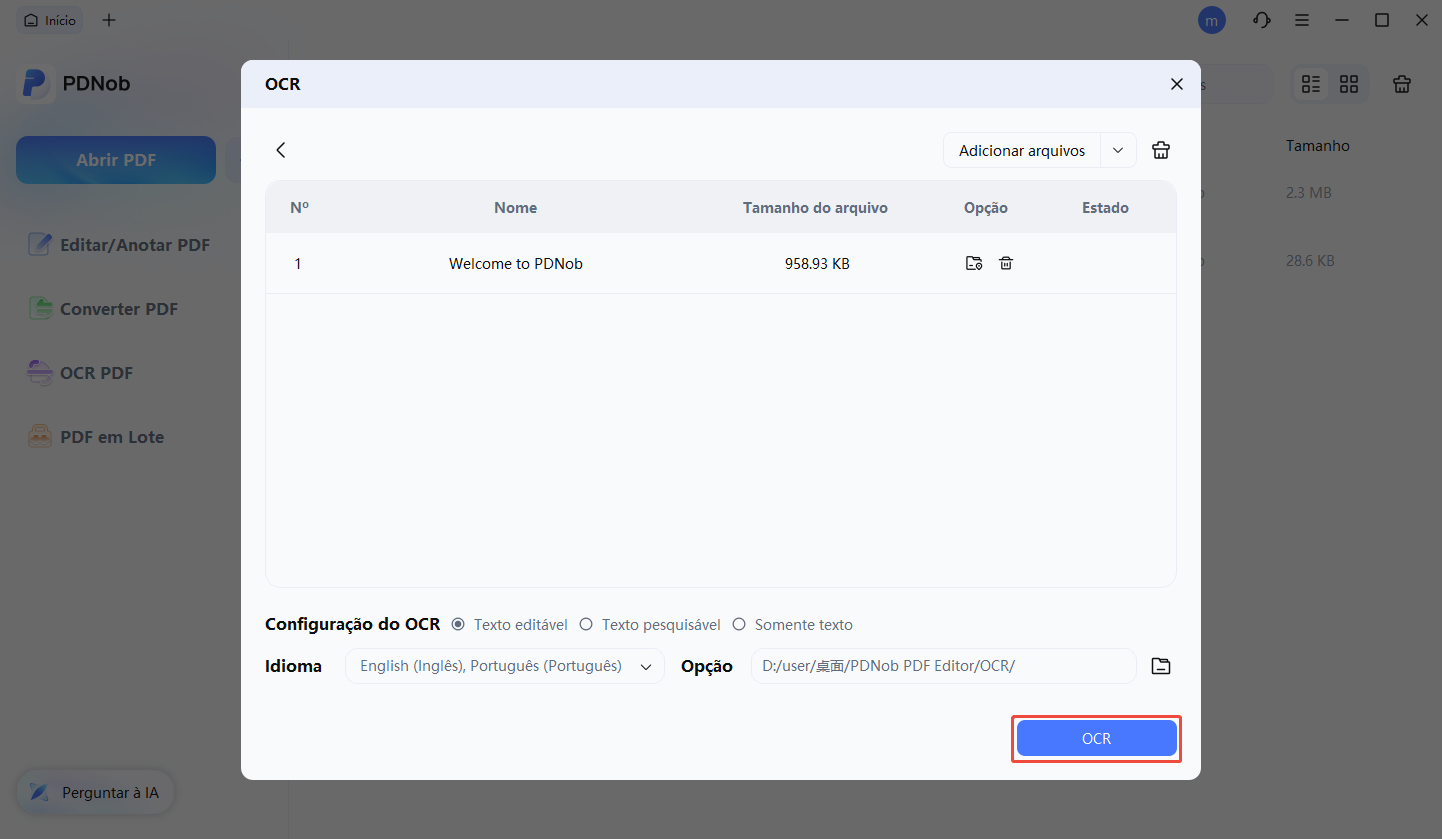Select Texto editável radio option

(459, 625)
